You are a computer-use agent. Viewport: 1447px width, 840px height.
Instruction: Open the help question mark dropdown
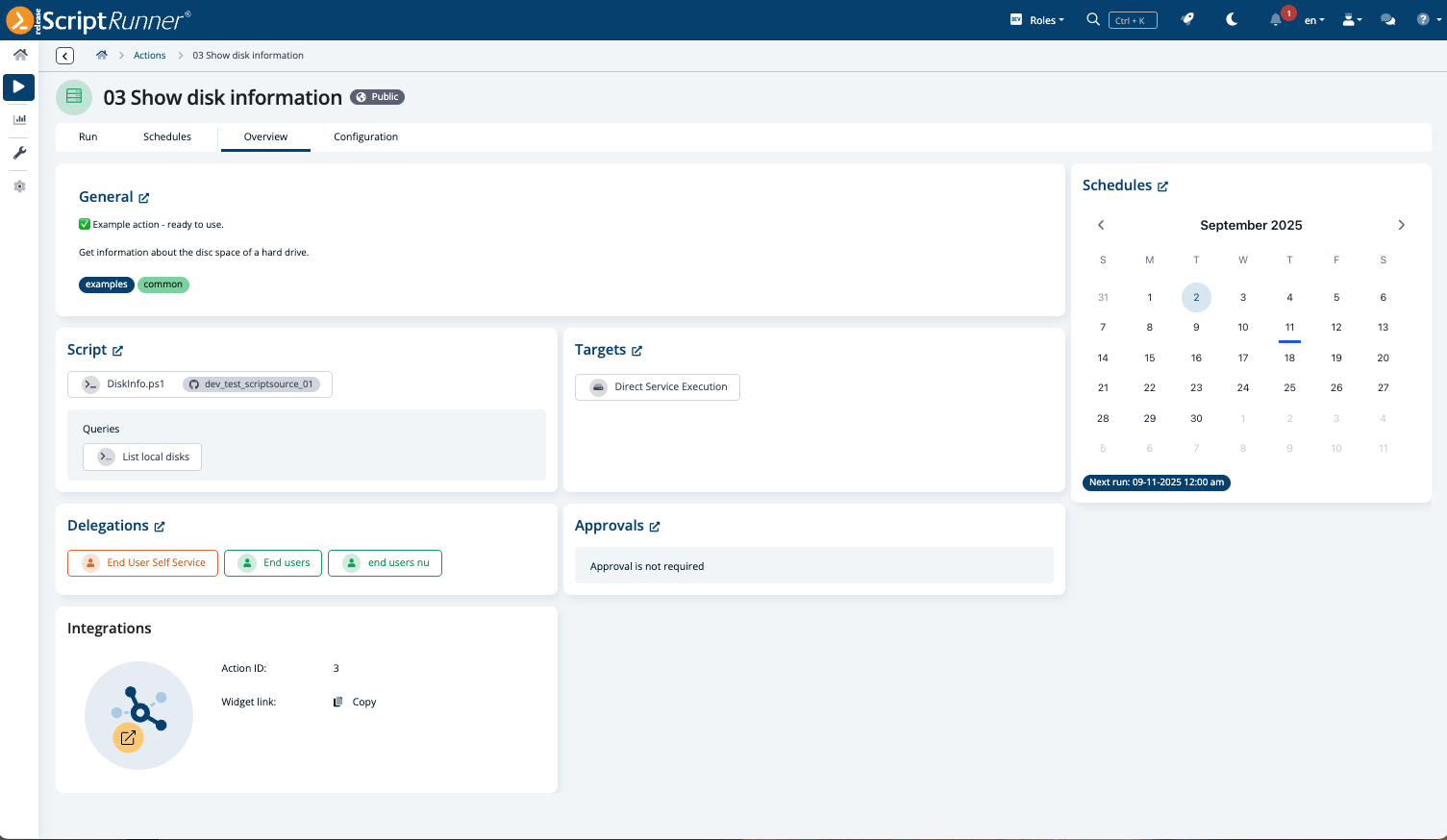(1427, 19)
